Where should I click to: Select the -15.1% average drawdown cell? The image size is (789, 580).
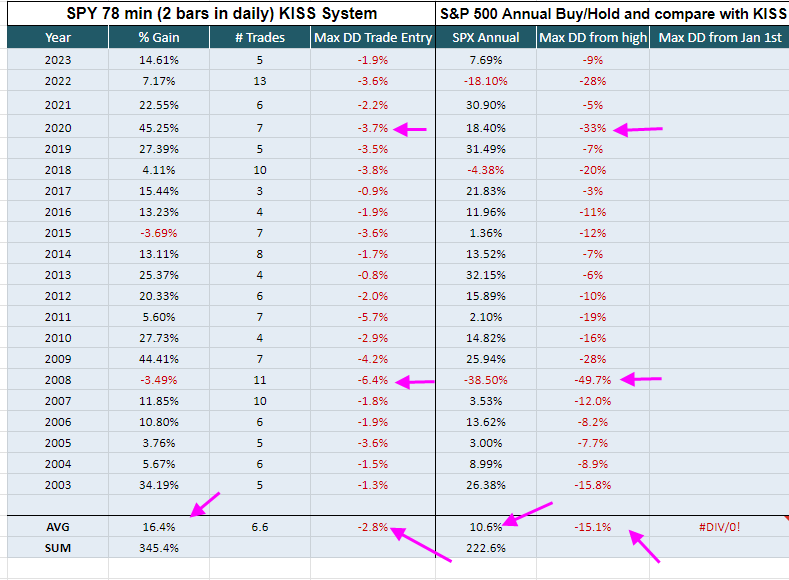tap(593, 527)
